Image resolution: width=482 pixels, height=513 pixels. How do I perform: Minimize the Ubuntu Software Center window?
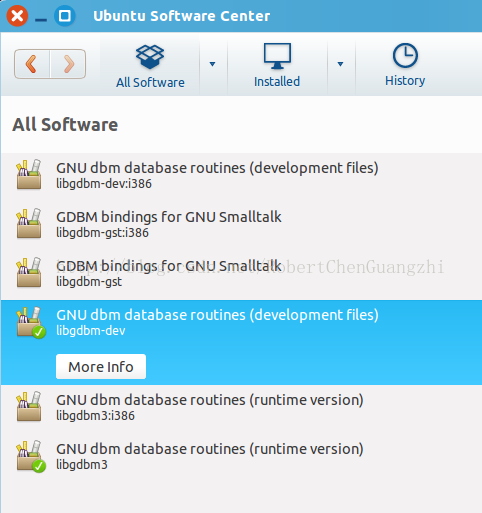point(41,20)
